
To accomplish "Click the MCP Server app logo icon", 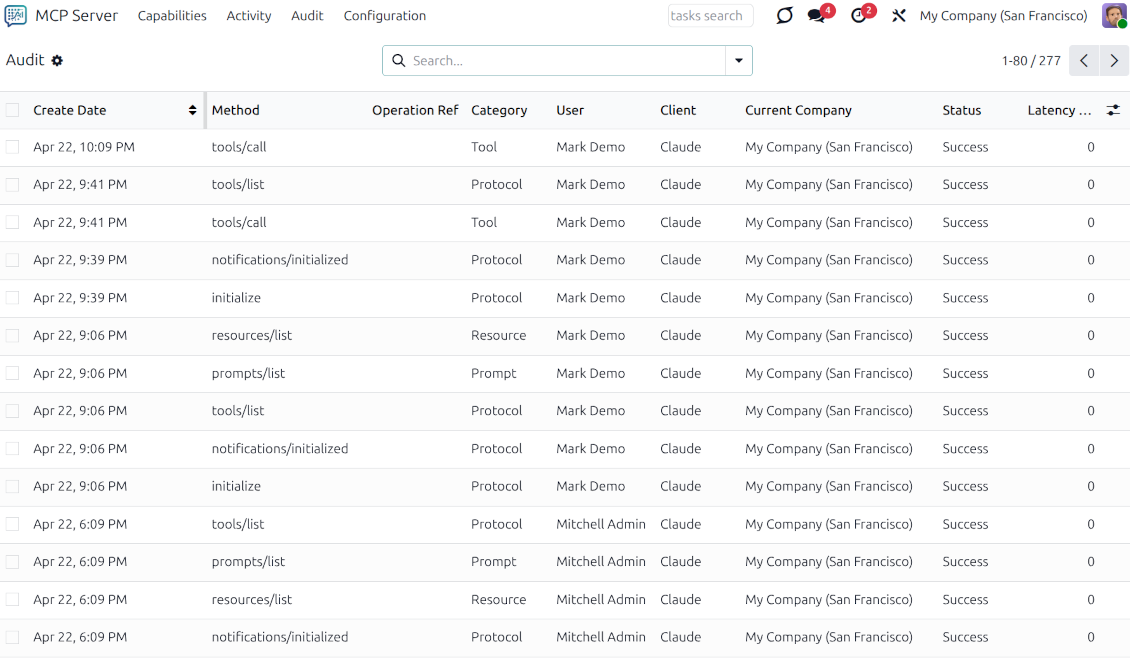I will click(x=16, y=16).
